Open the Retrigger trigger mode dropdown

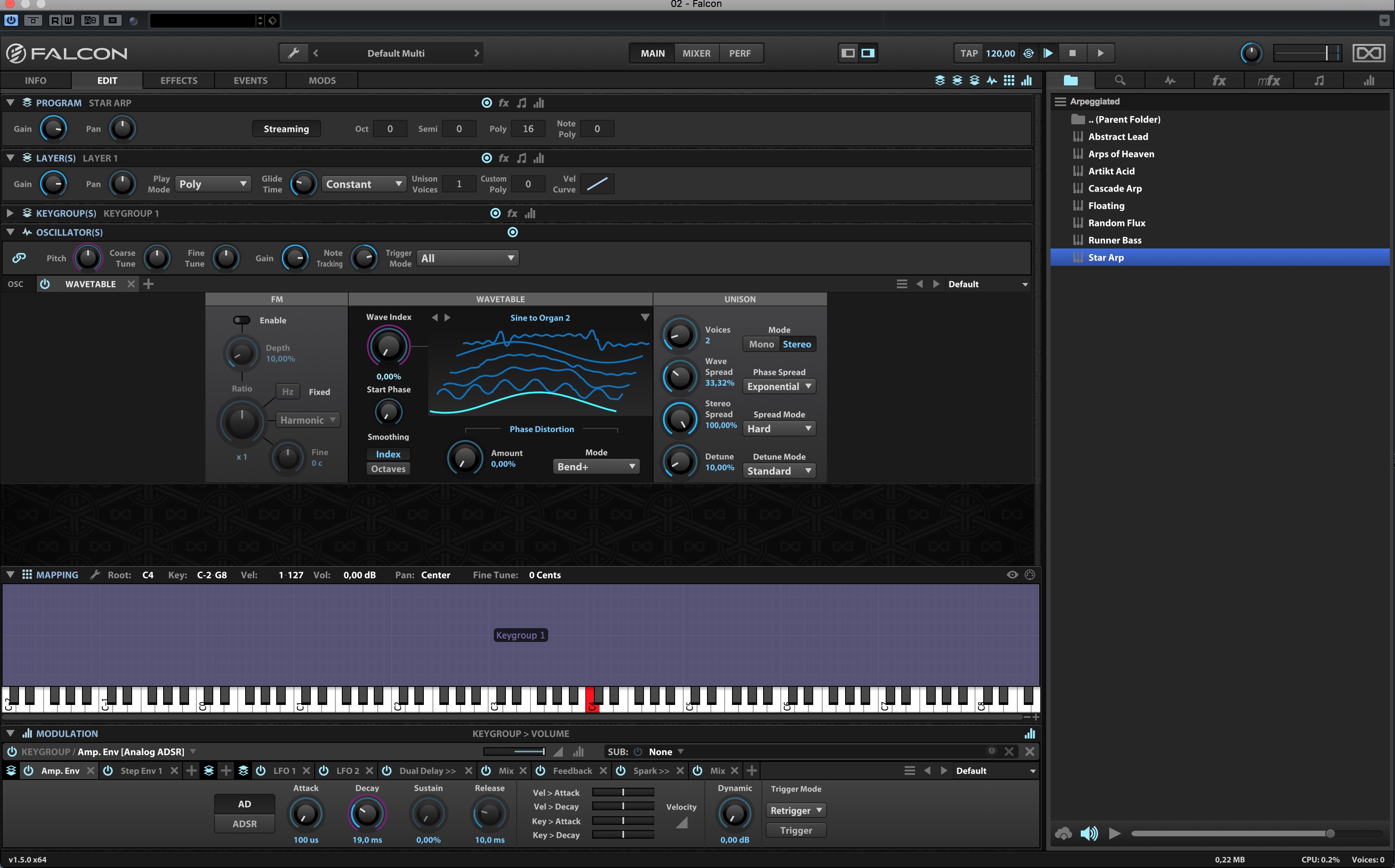click(x=796, y=811)
